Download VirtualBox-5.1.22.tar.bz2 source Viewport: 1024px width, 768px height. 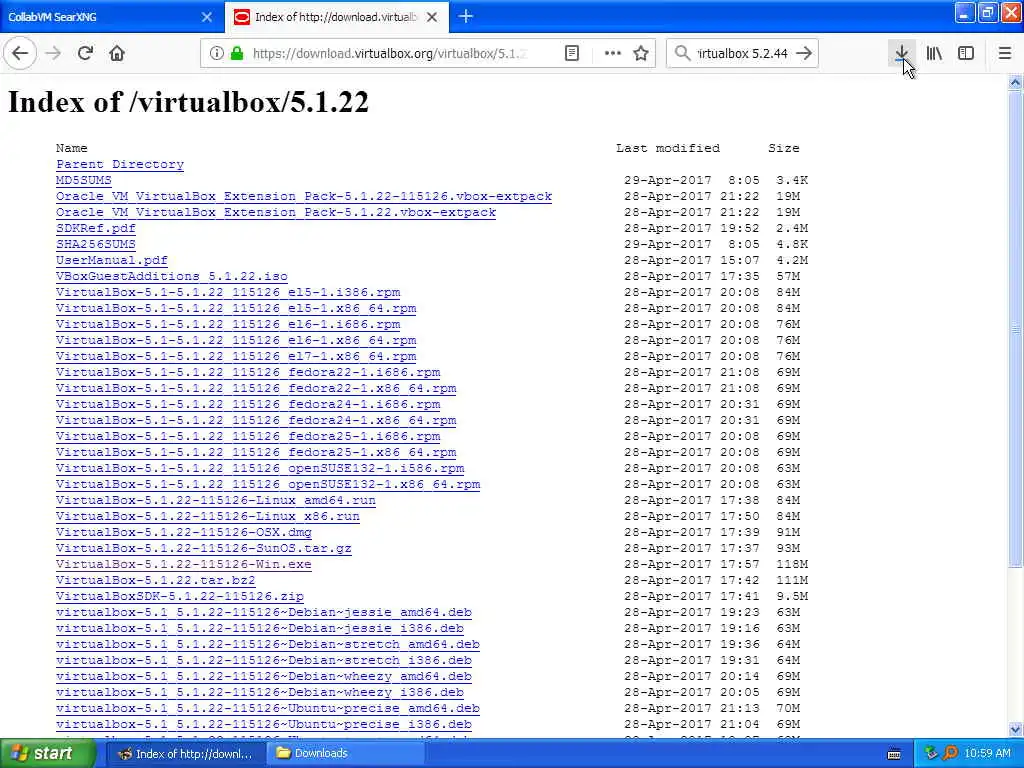[x=155, y=580]
